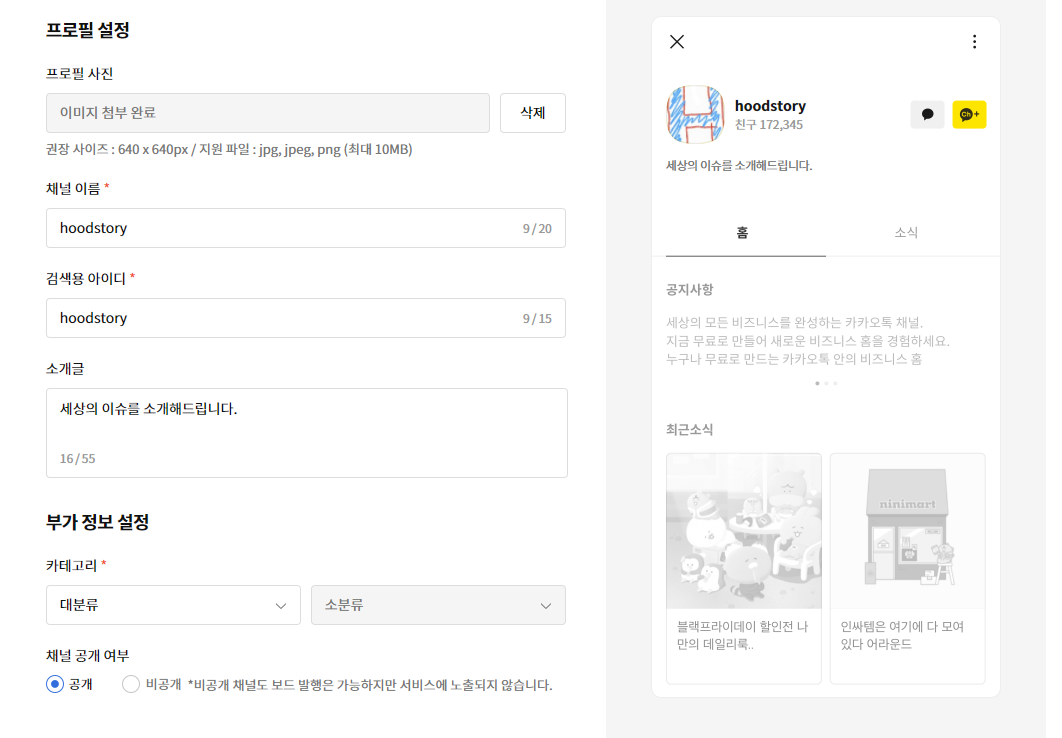Open the ninimart 인싸템 post card
The height and width of the screenshot is (738, 1062).
908,569
